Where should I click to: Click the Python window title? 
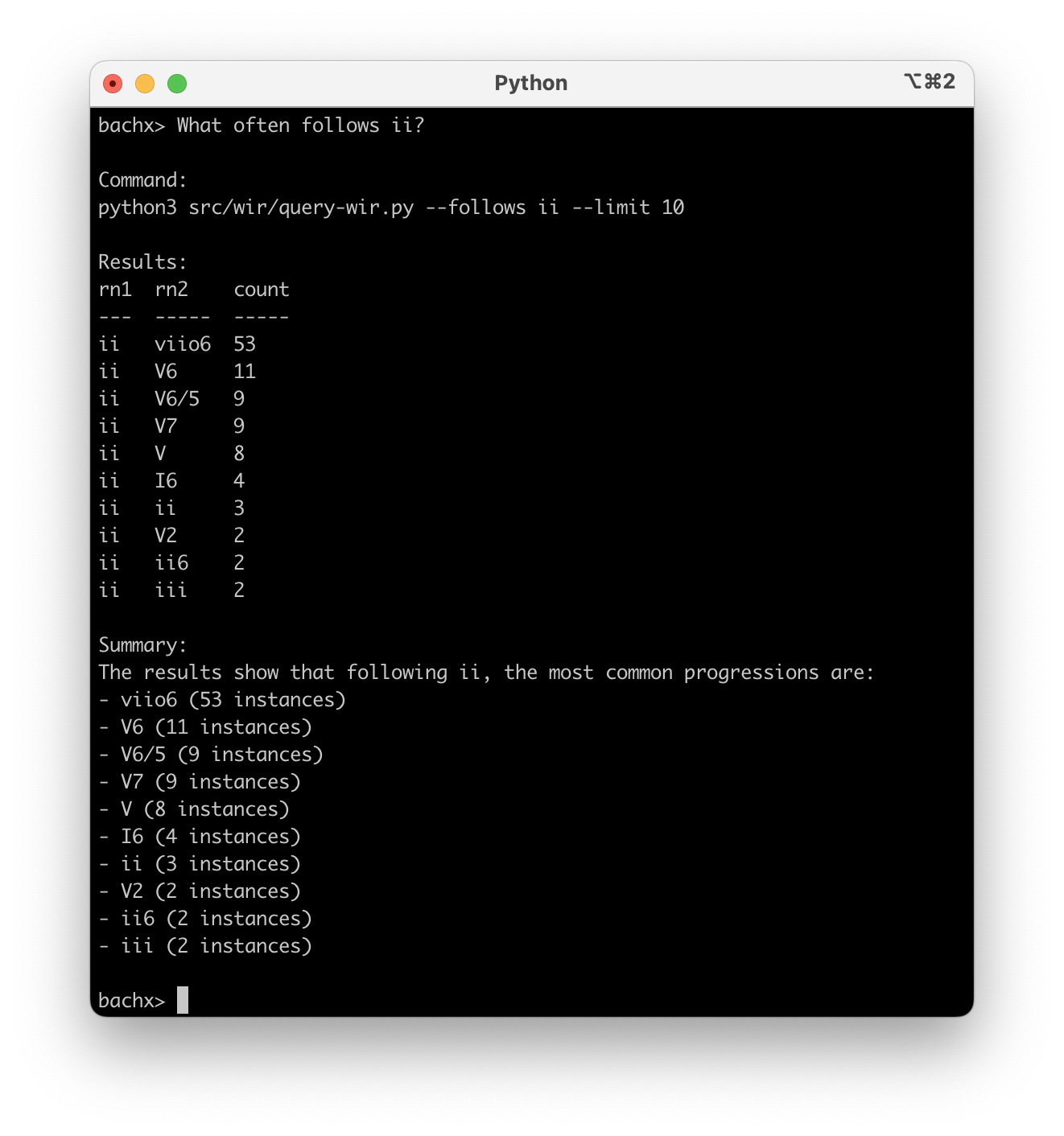click(531, 83)
